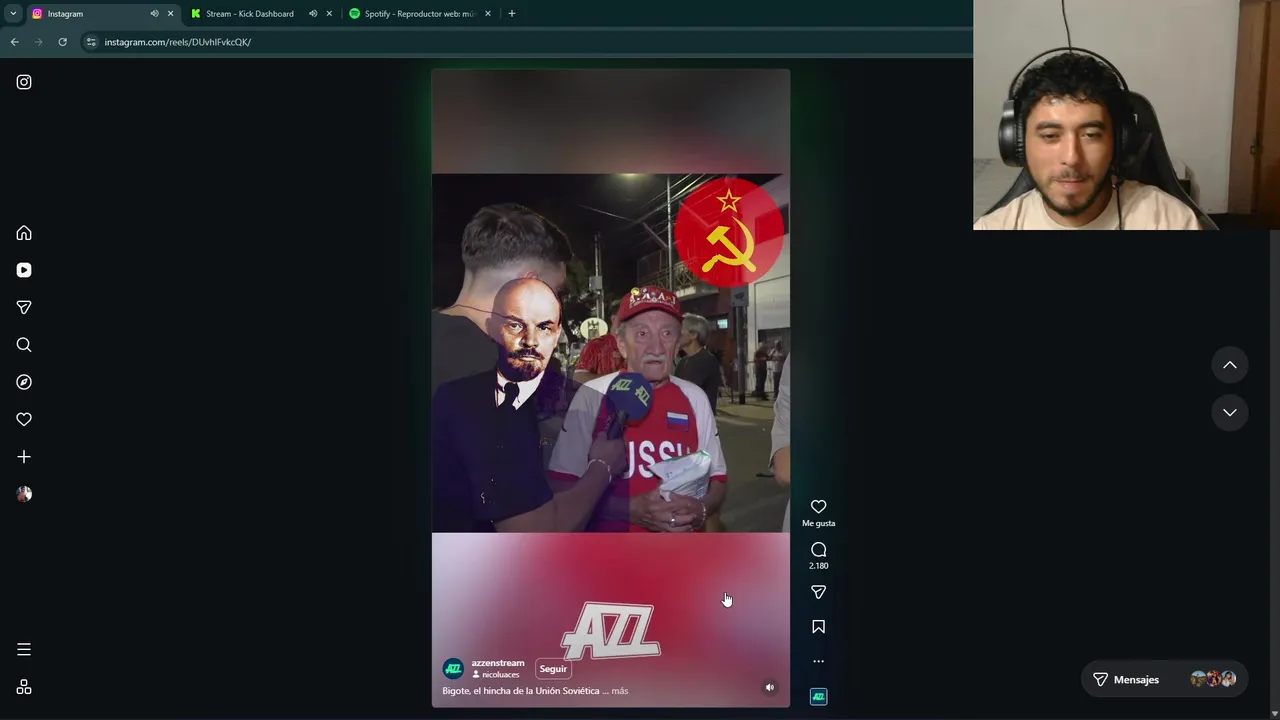Open three-dot options for reel
The height and width of the screenshot is (720, 1280).
(x=818, y=661)
